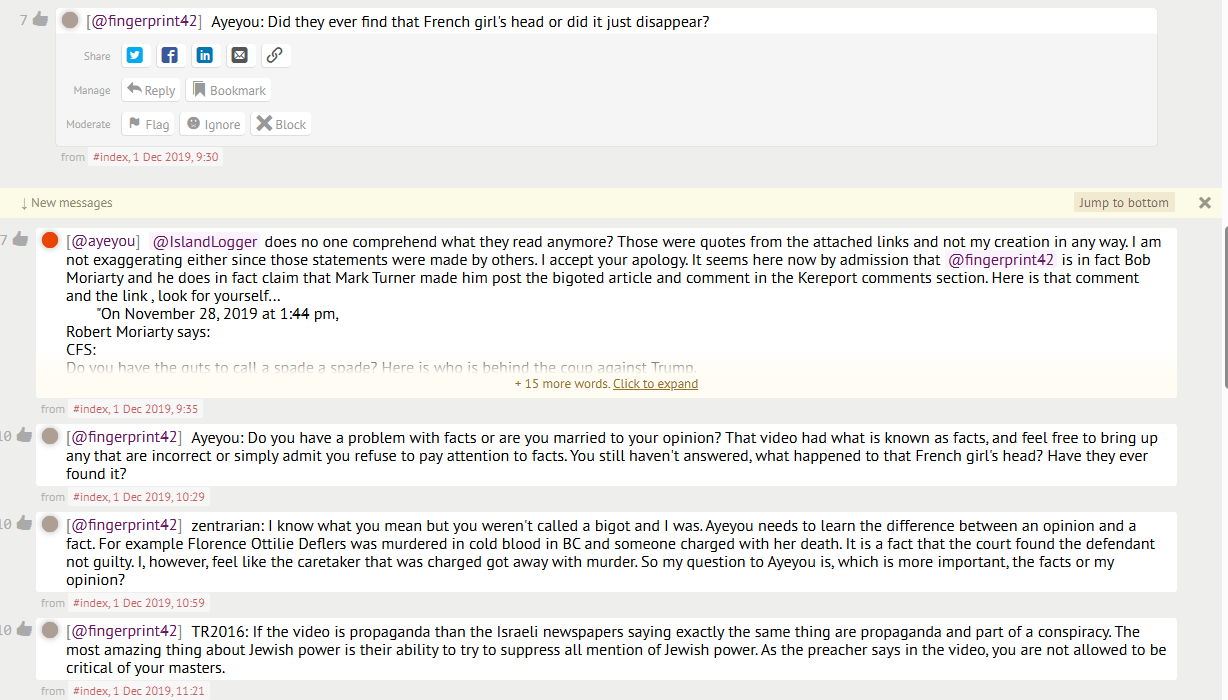Share the message on Facebook
Screen dimensions: 1228x700
[169, 56]
